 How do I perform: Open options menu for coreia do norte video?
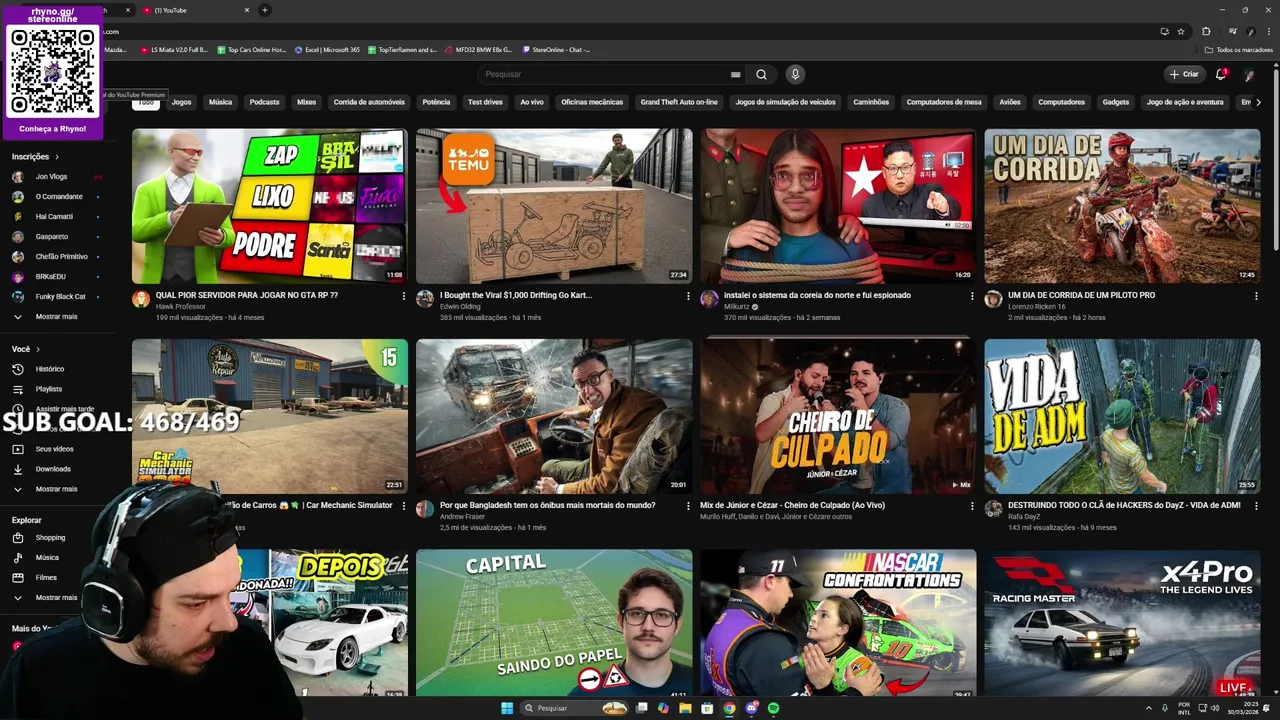point(972,296)
